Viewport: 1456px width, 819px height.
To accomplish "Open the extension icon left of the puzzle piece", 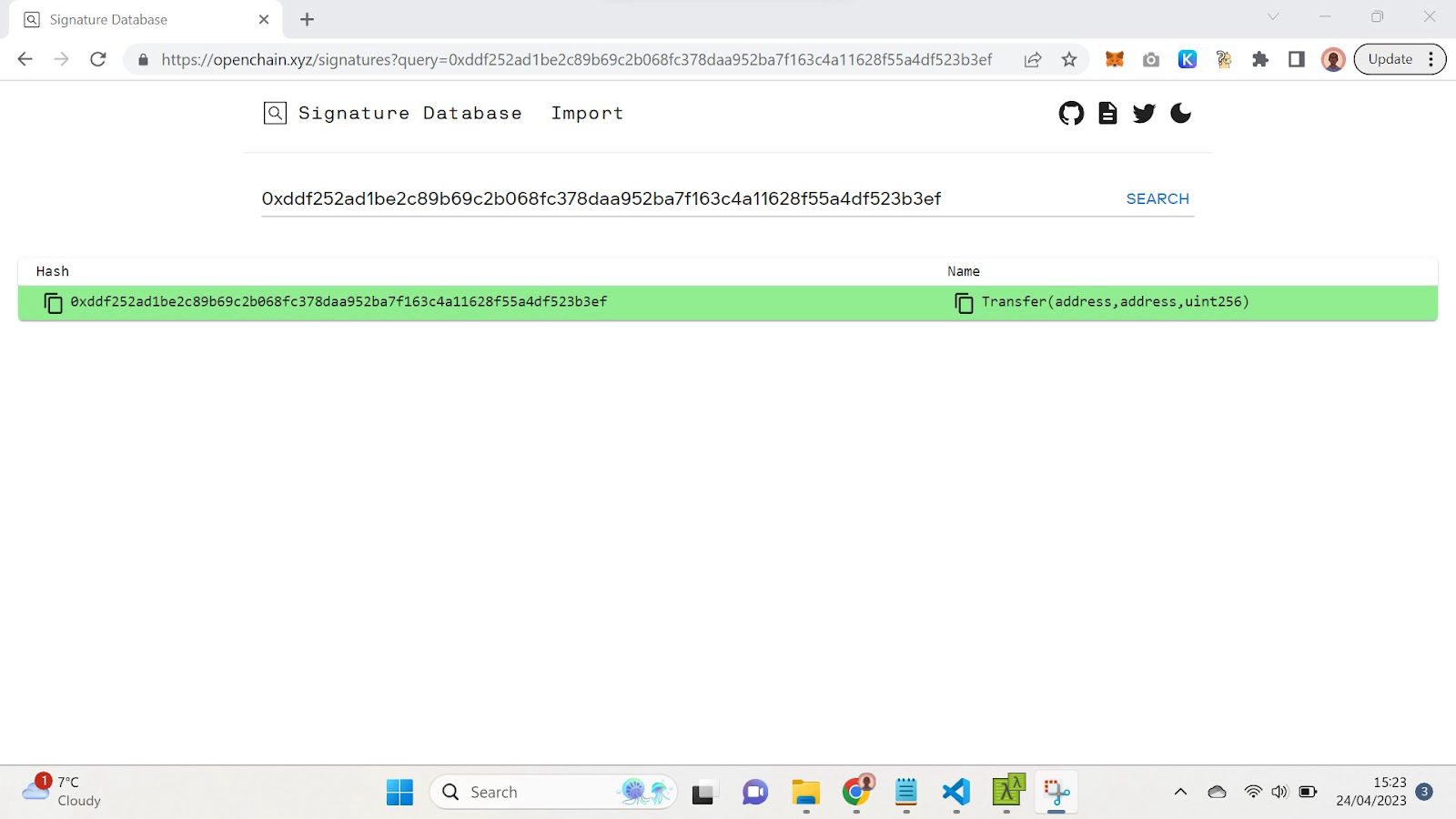I will coord(1224,59).
